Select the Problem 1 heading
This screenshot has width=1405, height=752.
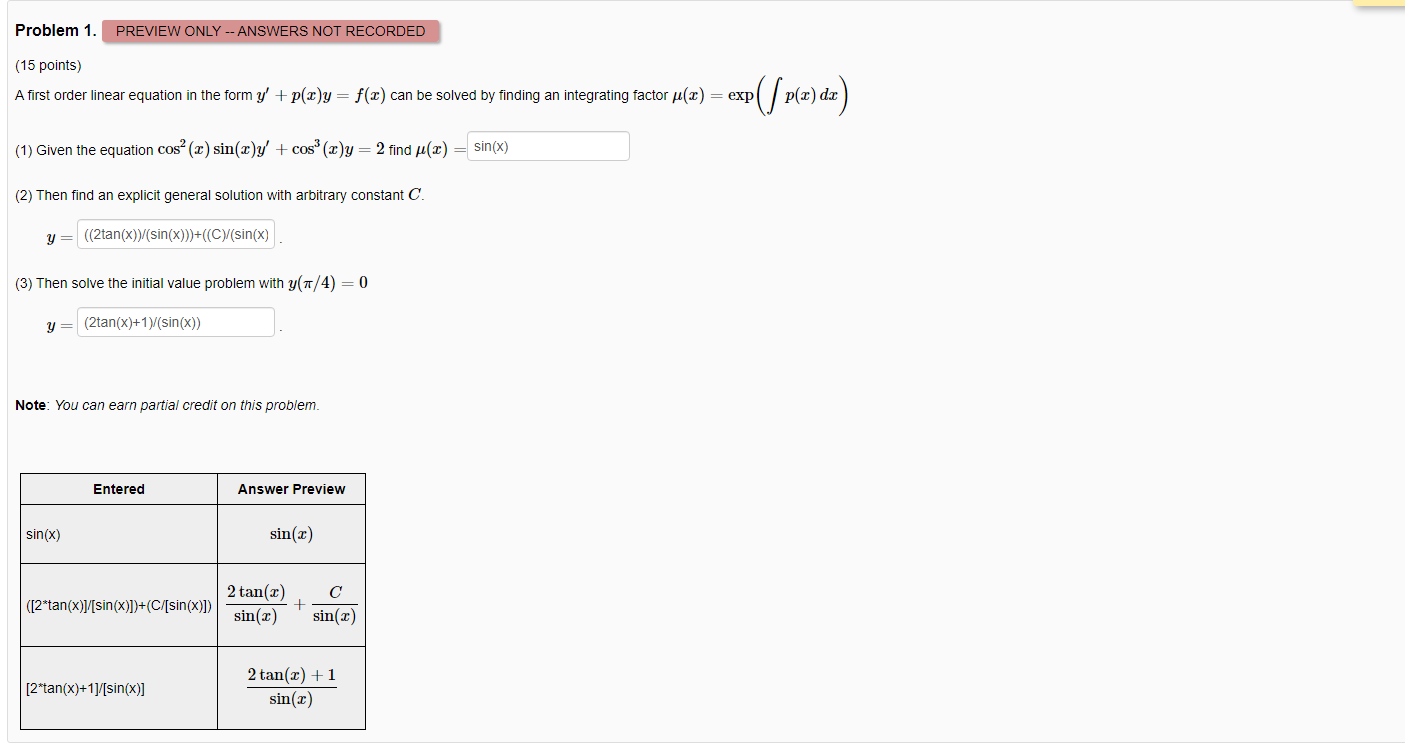pos(53,31)
